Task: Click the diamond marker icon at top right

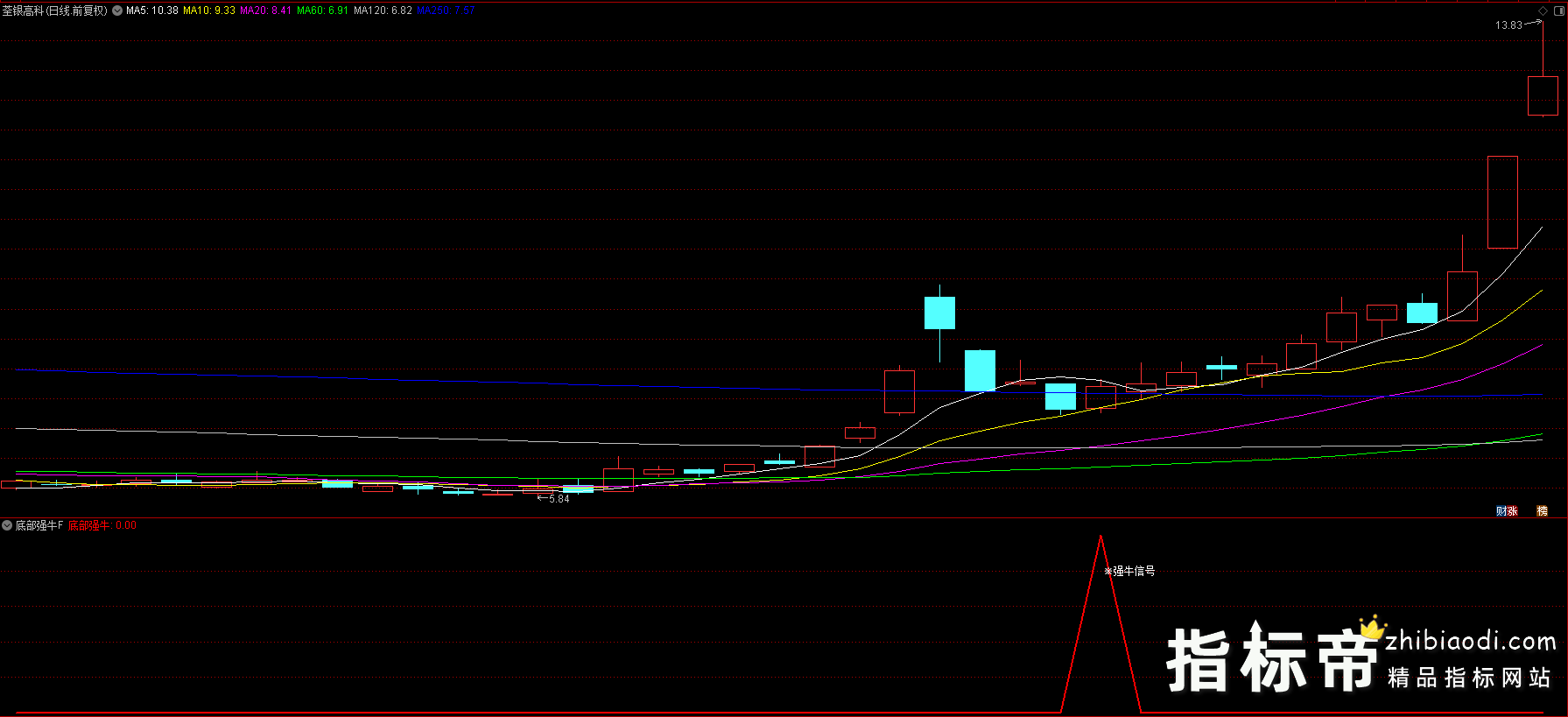Action: [1543, 11]
